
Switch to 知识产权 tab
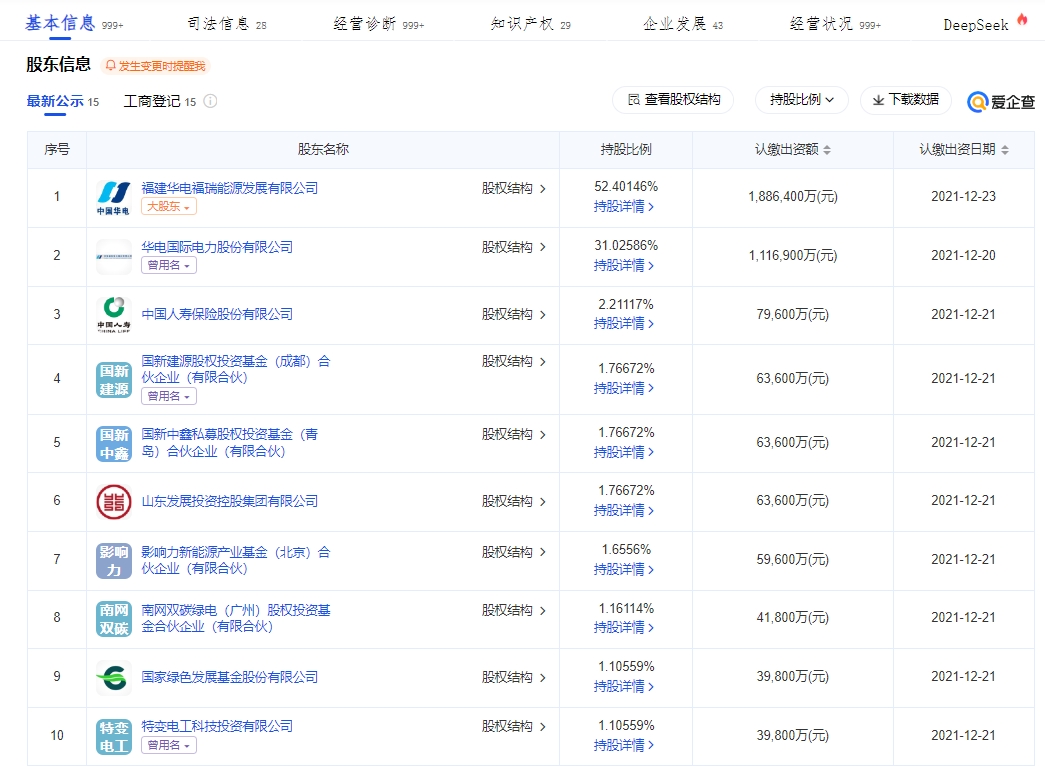[530, 24]
